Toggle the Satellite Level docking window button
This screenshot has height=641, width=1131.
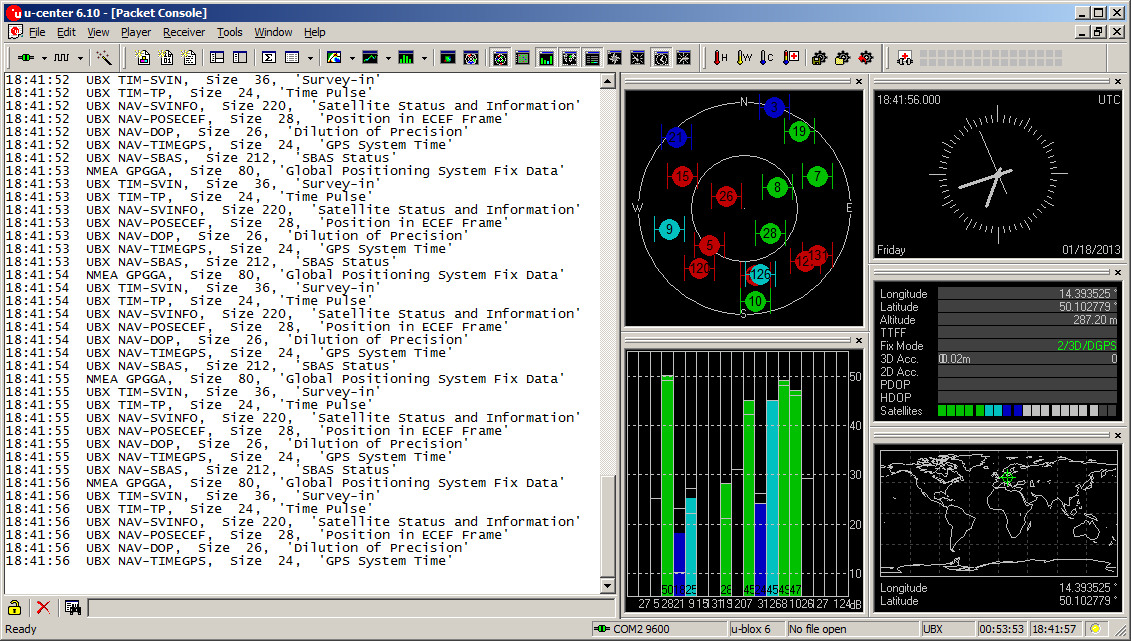tap(546, 58)
